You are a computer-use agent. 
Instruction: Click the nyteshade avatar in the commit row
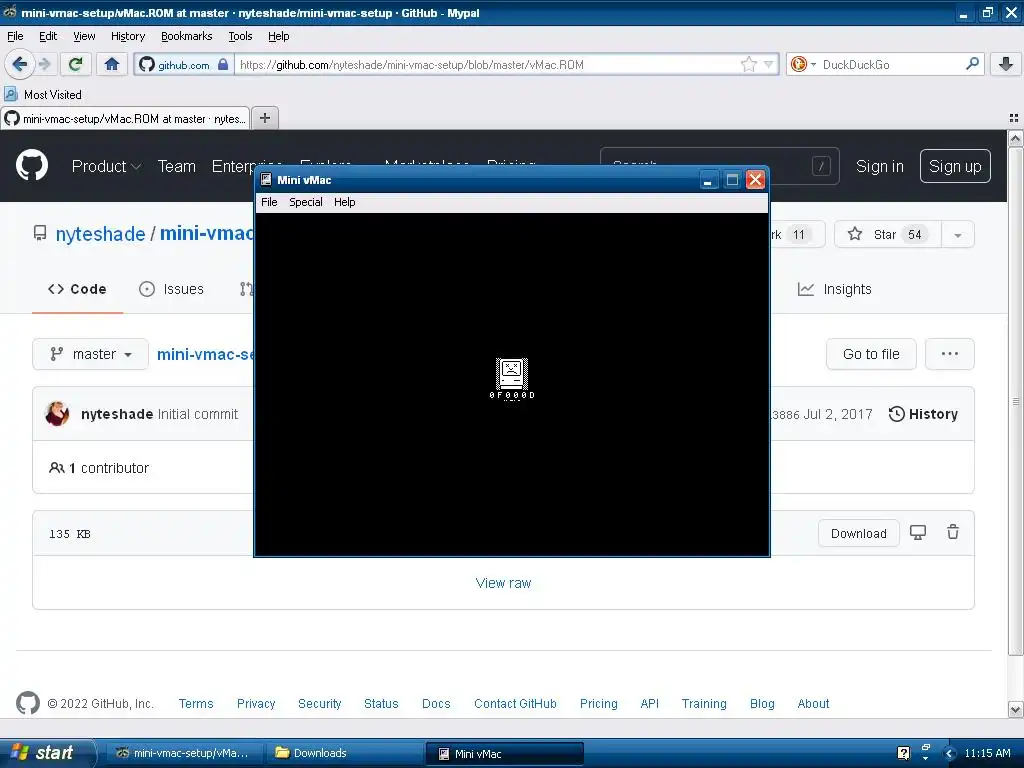[57, 414]
